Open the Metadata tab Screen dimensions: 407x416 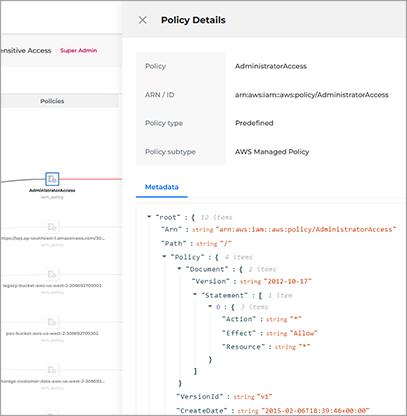tap(162, 187)
